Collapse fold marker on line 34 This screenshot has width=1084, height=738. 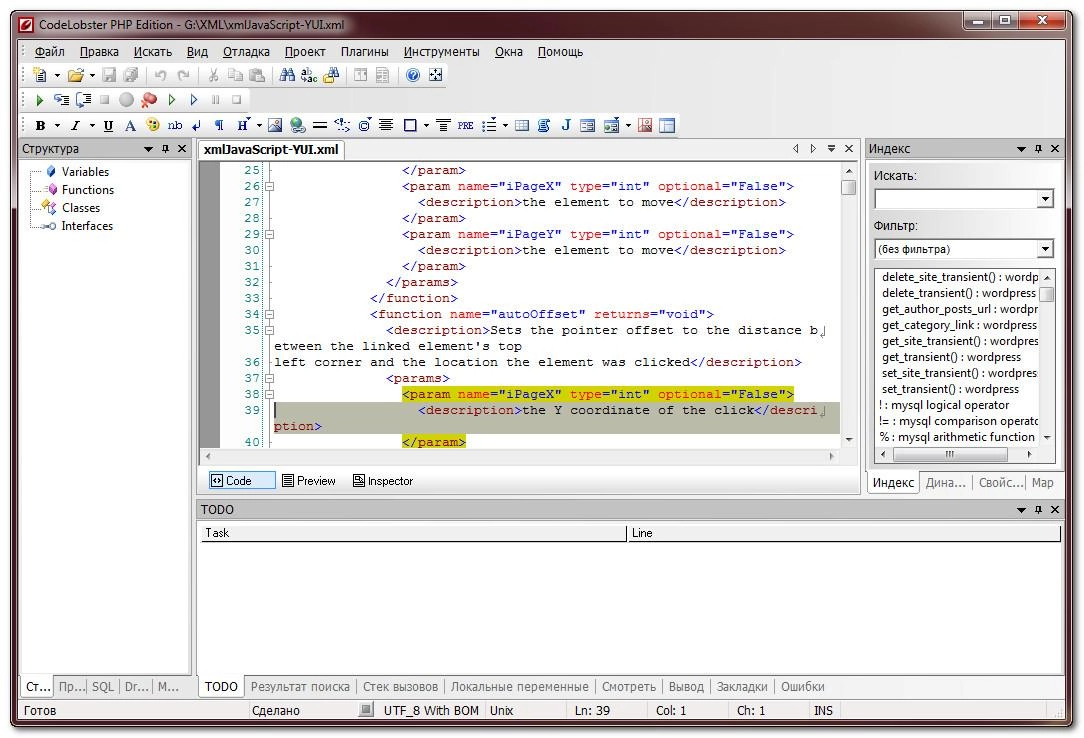click(x=270, y=314)
